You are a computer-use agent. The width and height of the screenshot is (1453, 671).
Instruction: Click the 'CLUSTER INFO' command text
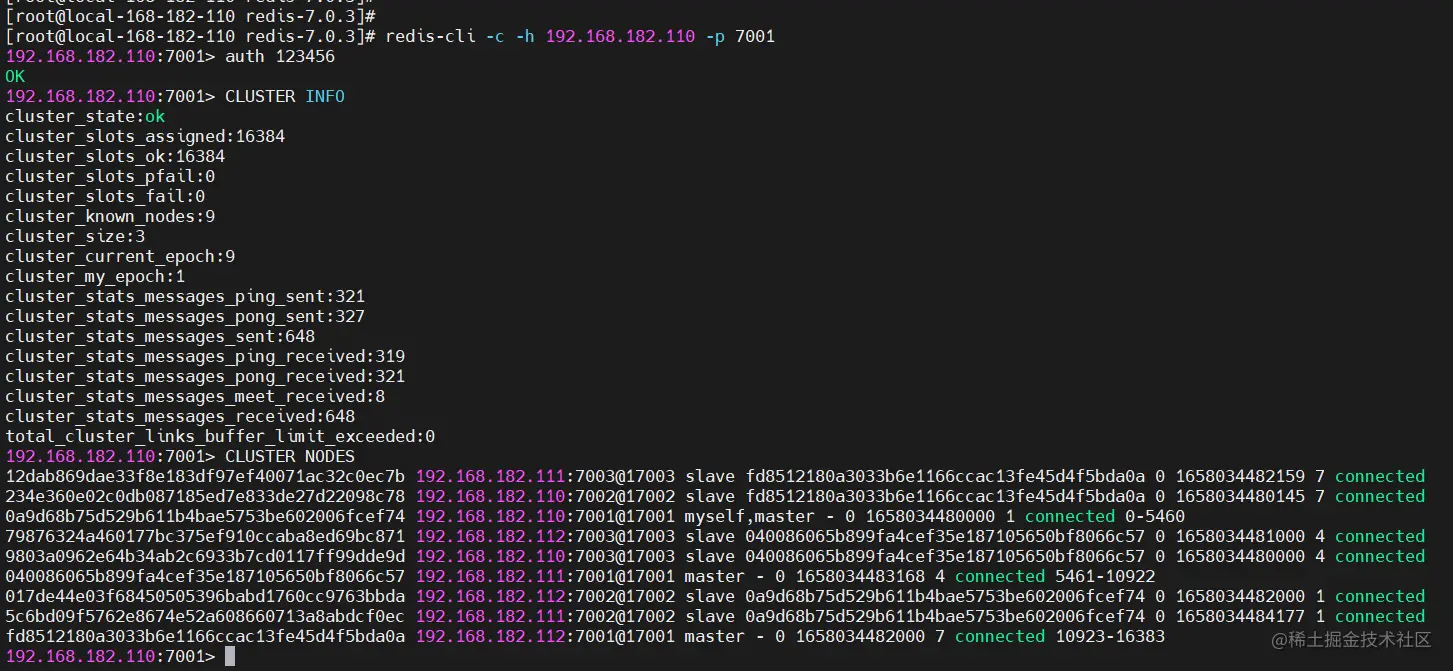(x=285, y=97)
